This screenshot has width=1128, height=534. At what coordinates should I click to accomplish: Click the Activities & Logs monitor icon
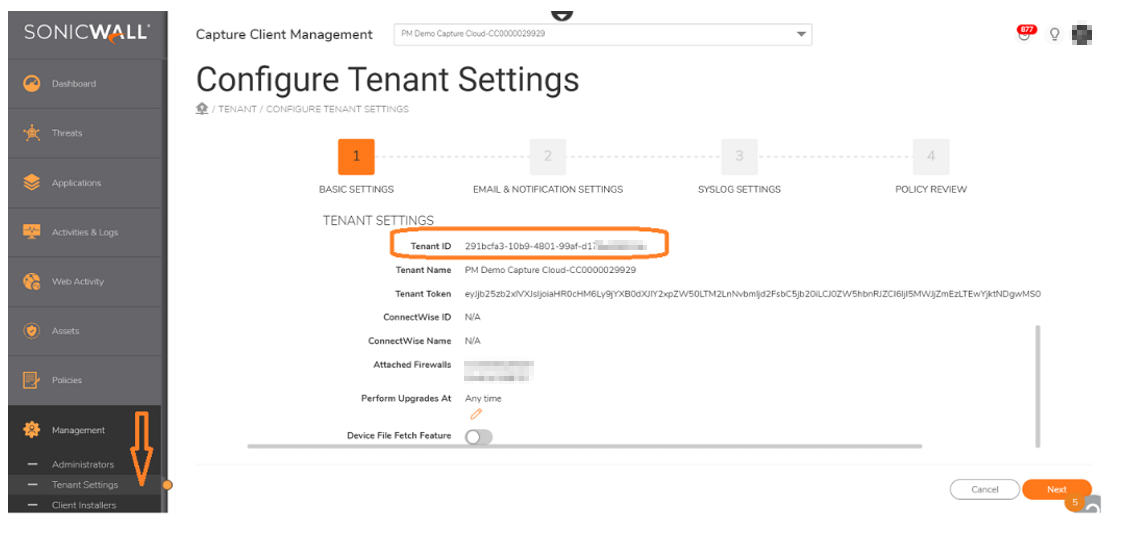31,232
